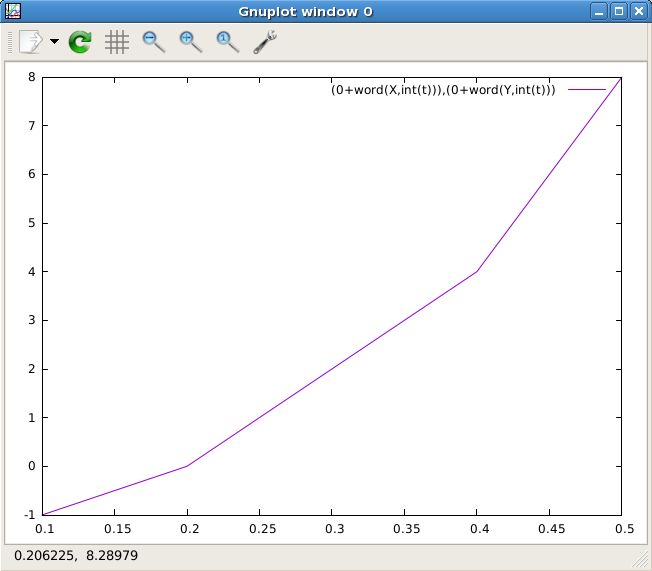Click the x-axis label 0.4
This screenshot has width=652, height=571.
(x=479, y=529)
